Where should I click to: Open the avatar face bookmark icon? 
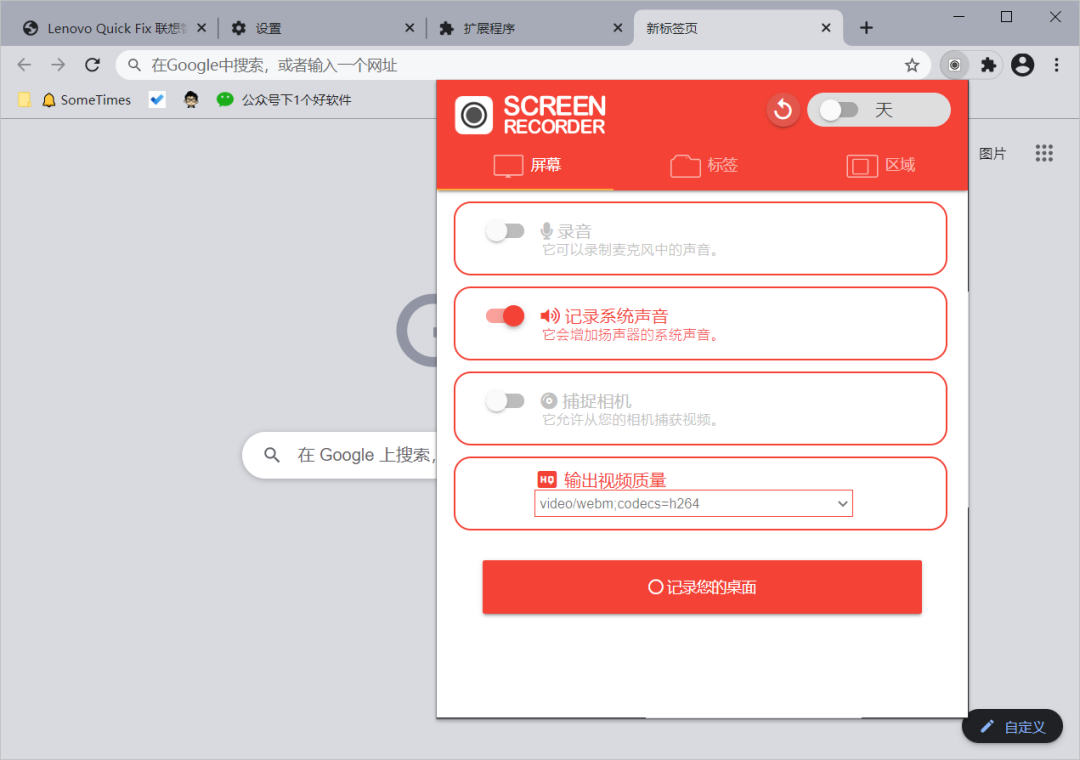[x=191, y=100]
